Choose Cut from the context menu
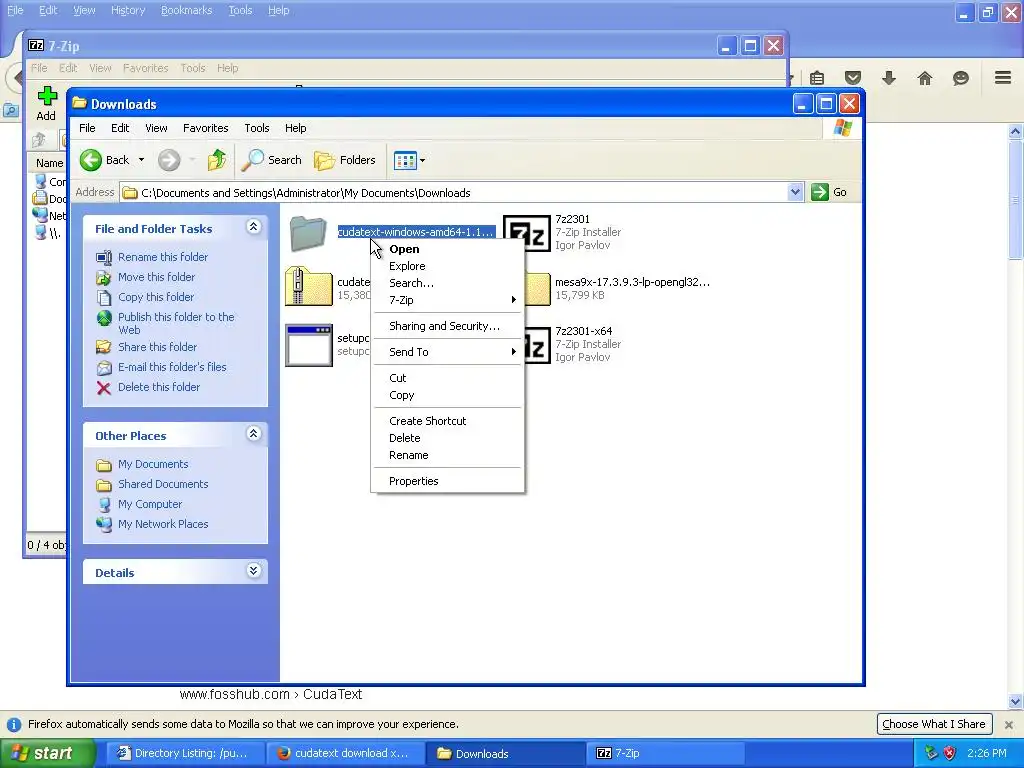Screen dimensions: 1024x768 point(447,378)
